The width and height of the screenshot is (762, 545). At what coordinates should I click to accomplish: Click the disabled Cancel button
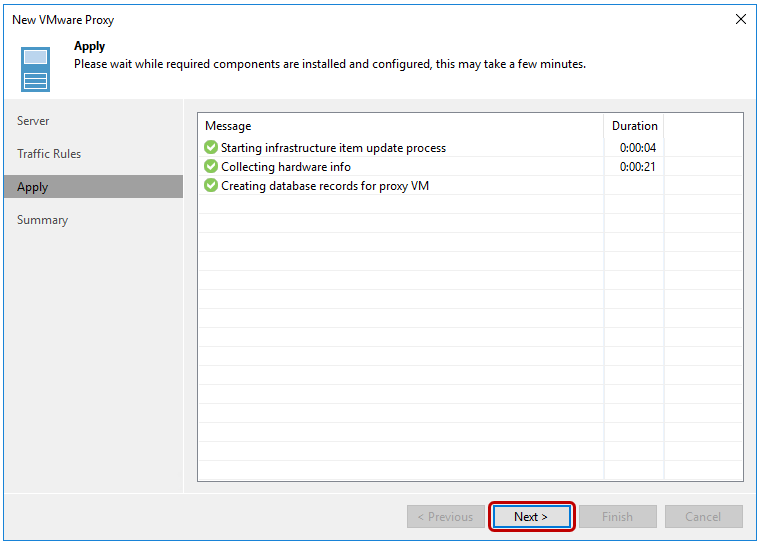[704, 516]
